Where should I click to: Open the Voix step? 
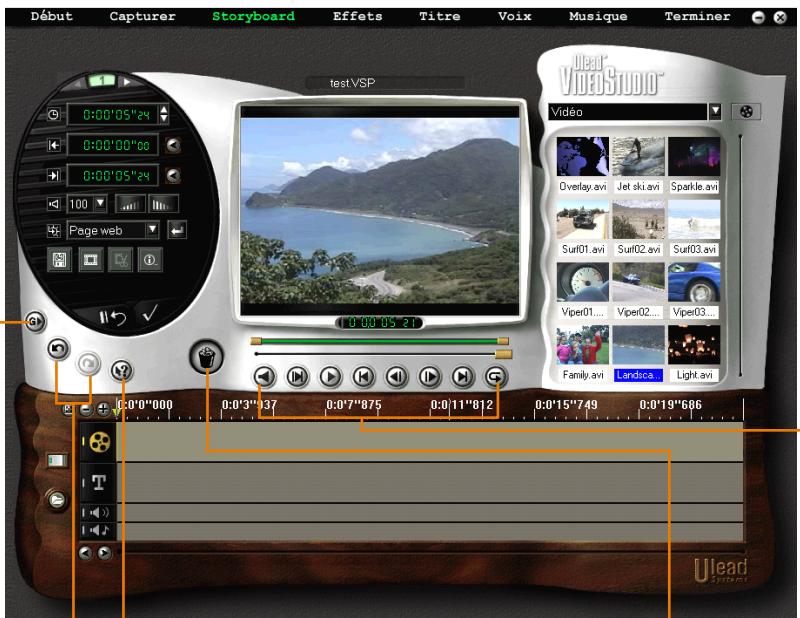514,16
